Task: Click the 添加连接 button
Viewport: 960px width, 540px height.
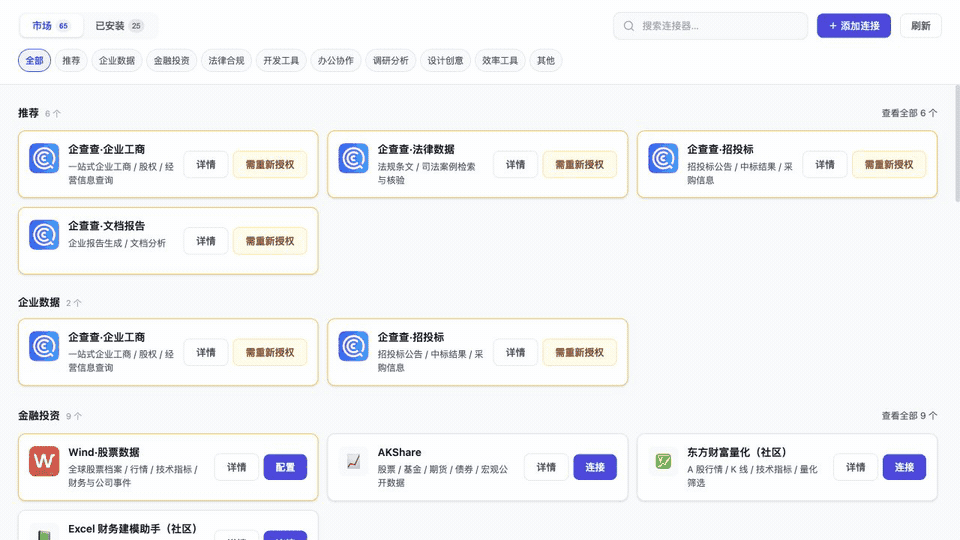Action: coord(853,26)
